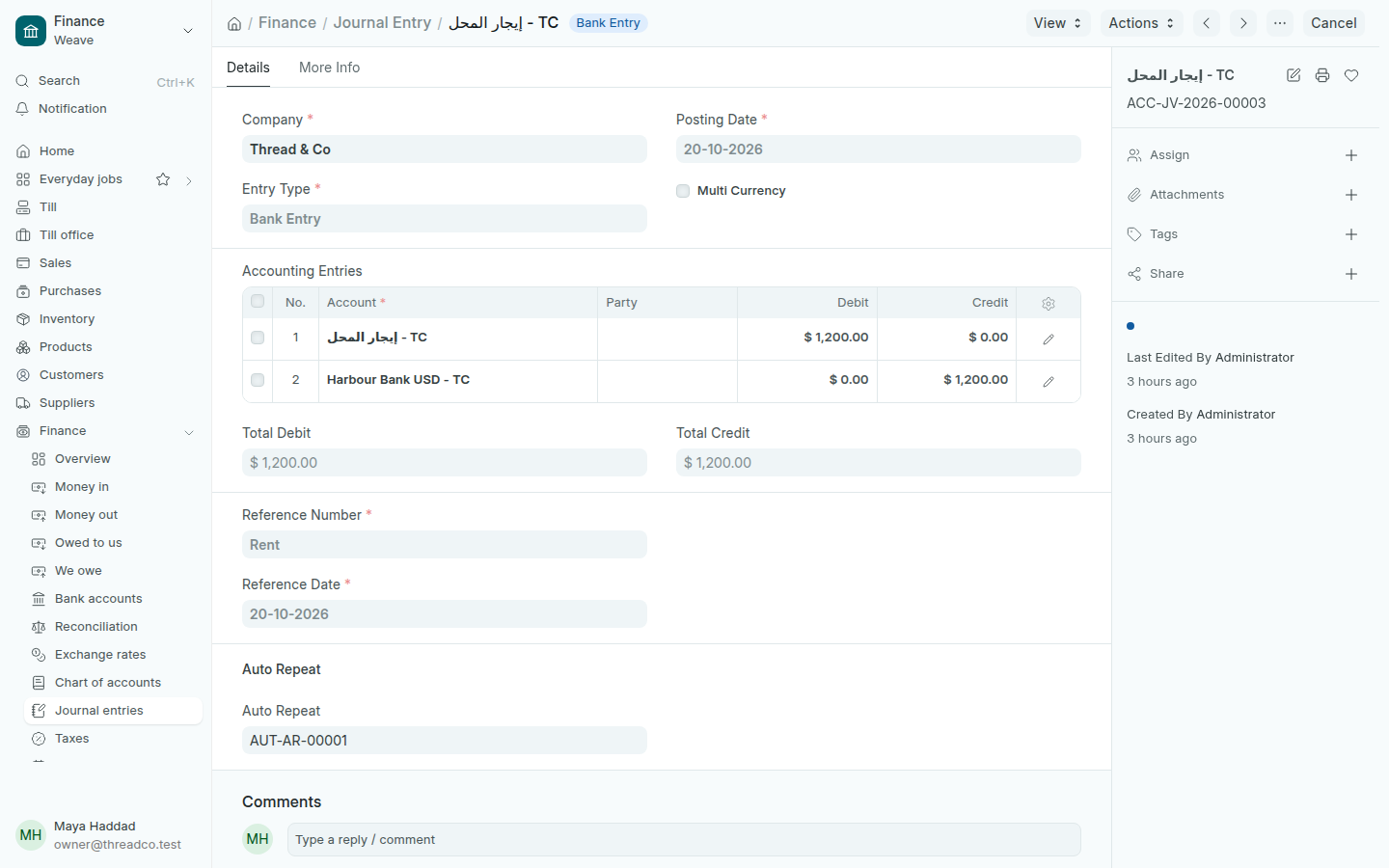Click the Auto Repeat AUT-AR-00001 field
Image resolution: width=1389 pixels, height=868 pixels.
pos(445,741)
